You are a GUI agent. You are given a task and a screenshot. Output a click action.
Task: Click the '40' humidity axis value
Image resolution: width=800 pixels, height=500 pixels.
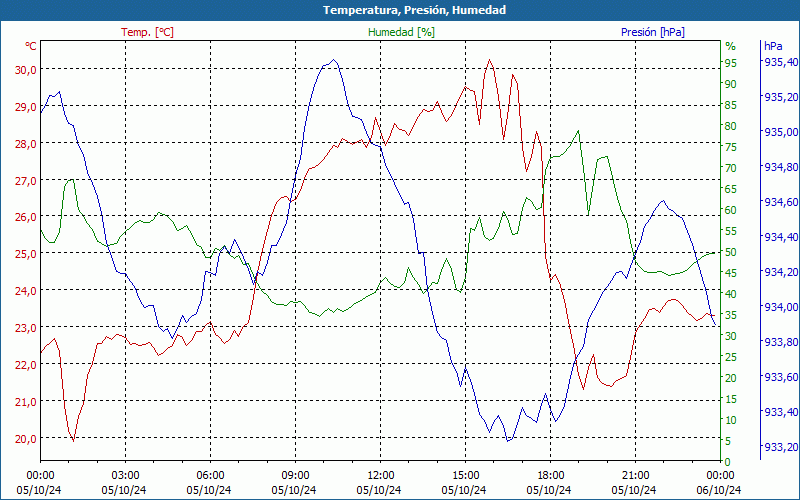pyautogui.click(x=731, y=294)
